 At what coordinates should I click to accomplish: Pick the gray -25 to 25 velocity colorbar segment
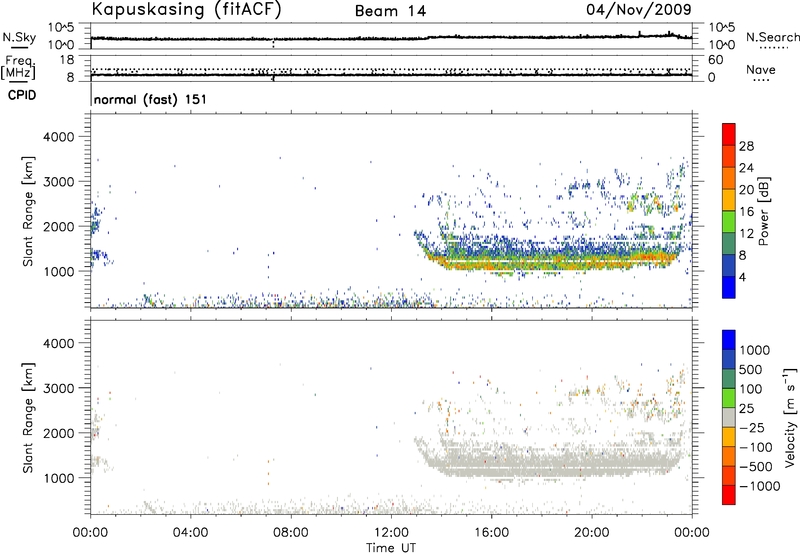[x=729, y=417]
